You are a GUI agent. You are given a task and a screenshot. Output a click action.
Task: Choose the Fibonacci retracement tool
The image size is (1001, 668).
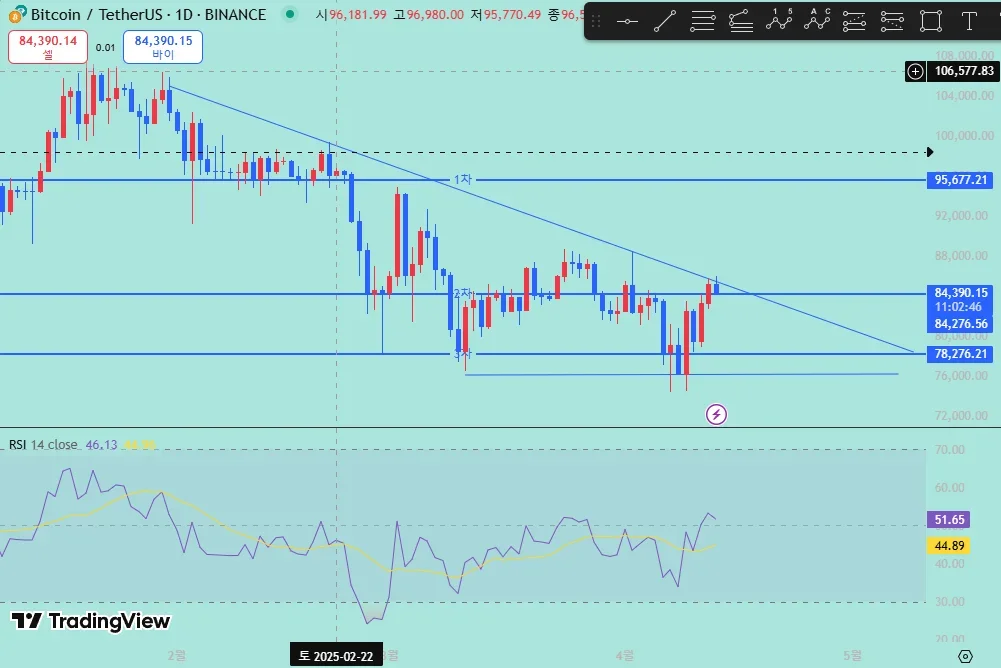click(x=703, y=22)
